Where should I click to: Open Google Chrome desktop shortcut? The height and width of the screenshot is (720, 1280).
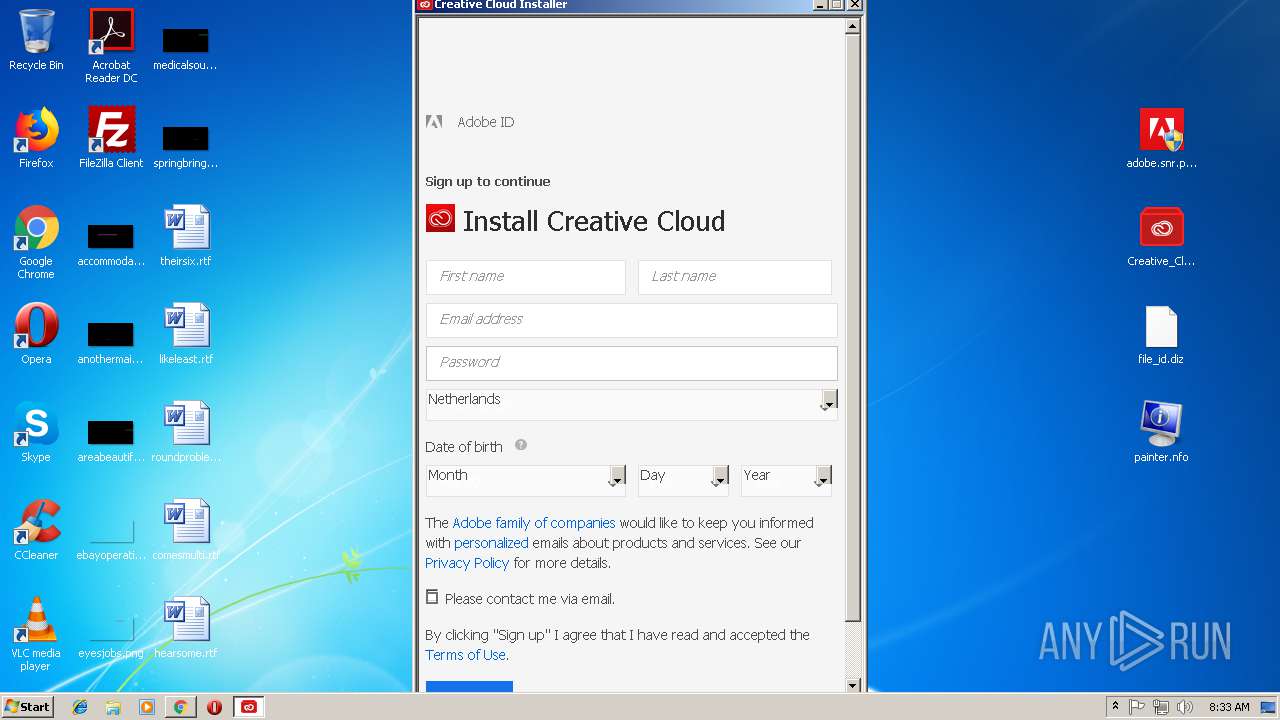tap(36, 242)
